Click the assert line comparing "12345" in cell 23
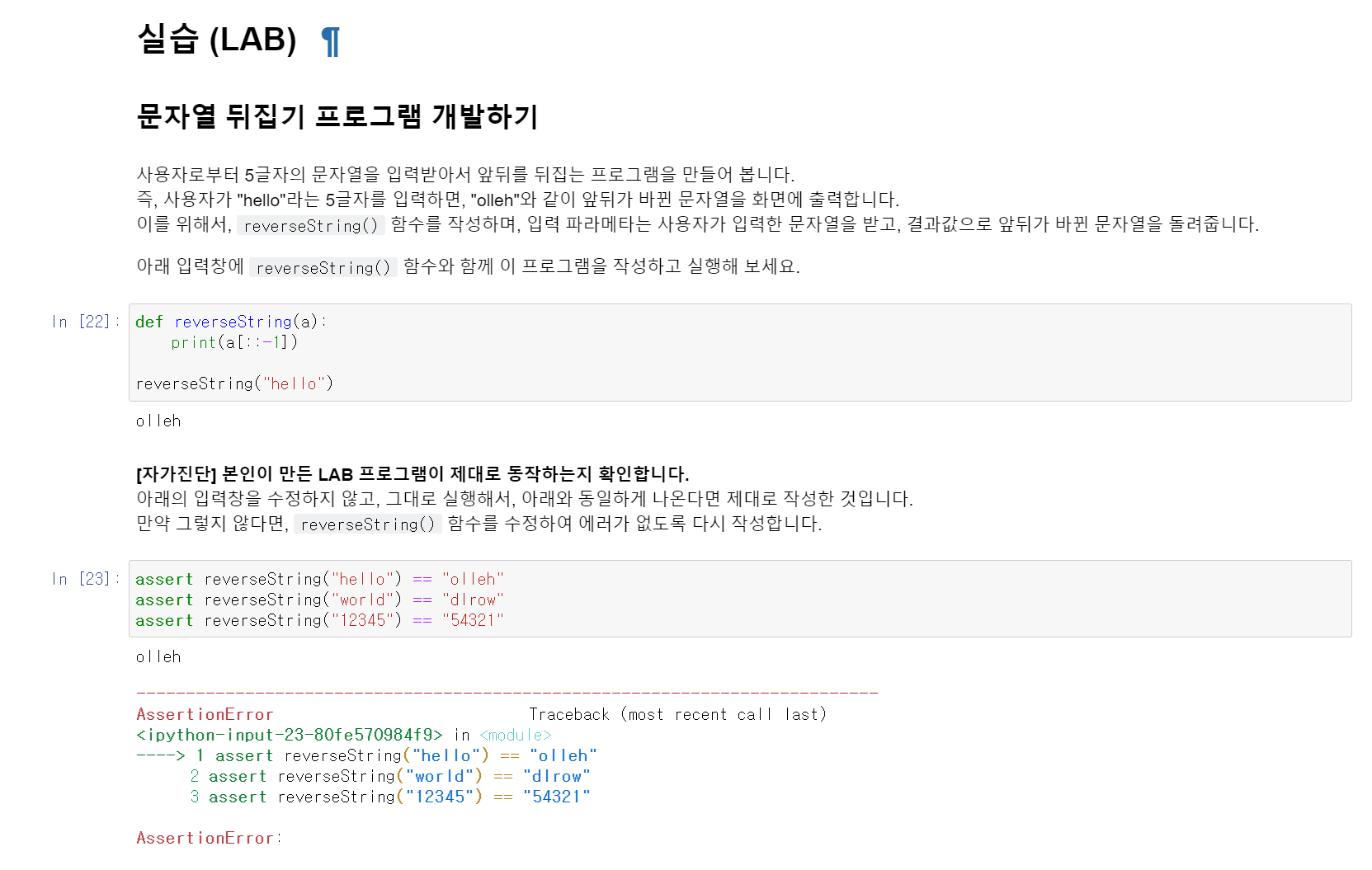Screen dimensions: 1372x870 320,620
